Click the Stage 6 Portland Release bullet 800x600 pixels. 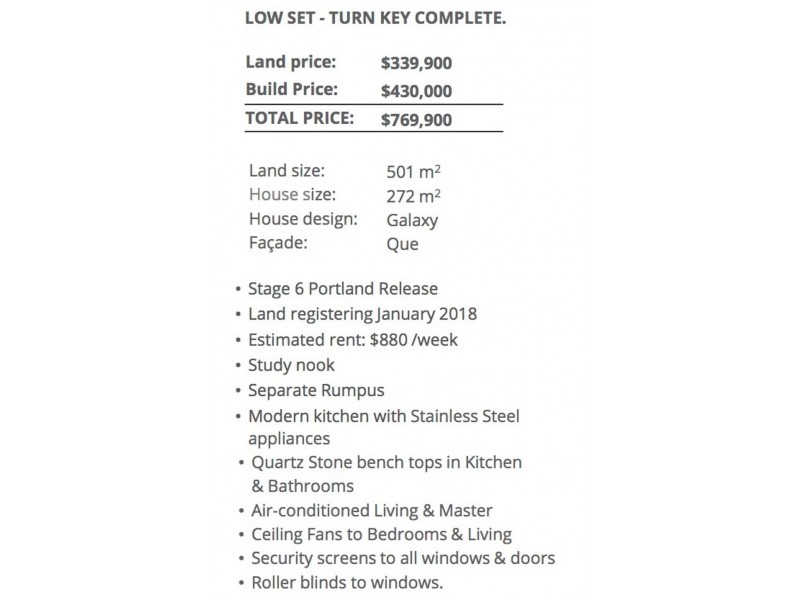tap(343, 289)
